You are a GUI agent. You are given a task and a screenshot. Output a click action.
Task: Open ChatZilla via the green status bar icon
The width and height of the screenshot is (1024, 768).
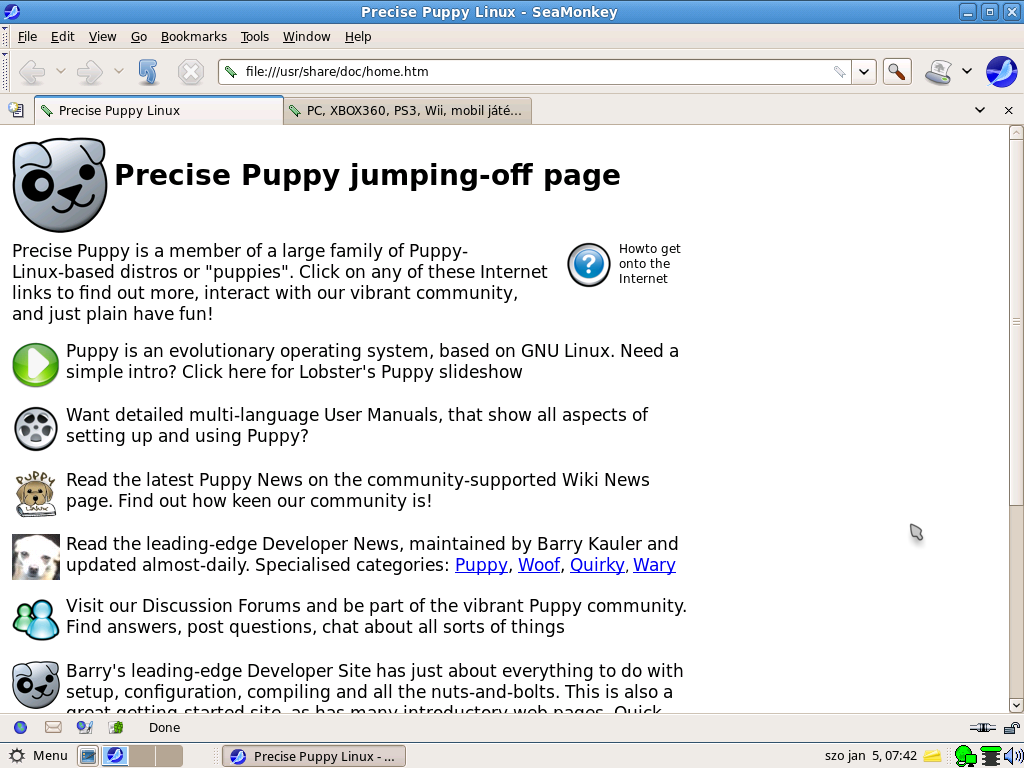click(x=116, y=727)
